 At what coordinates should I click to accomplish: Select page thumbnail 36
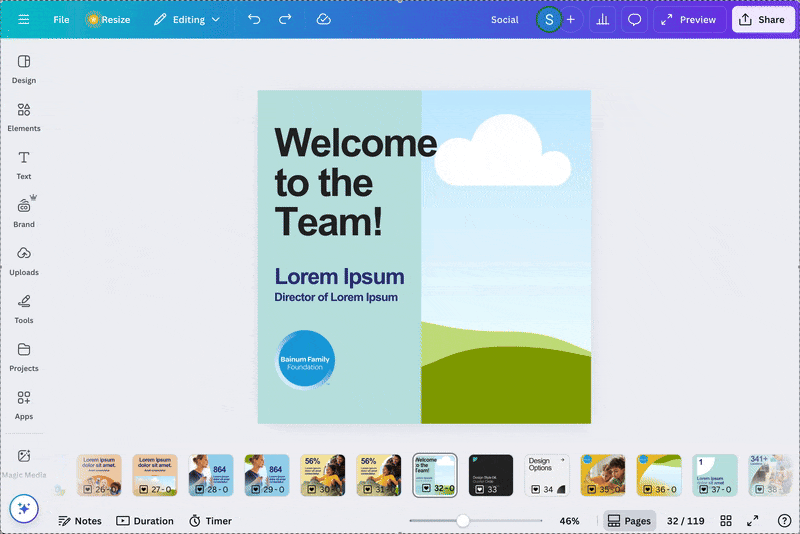[659, 475]
